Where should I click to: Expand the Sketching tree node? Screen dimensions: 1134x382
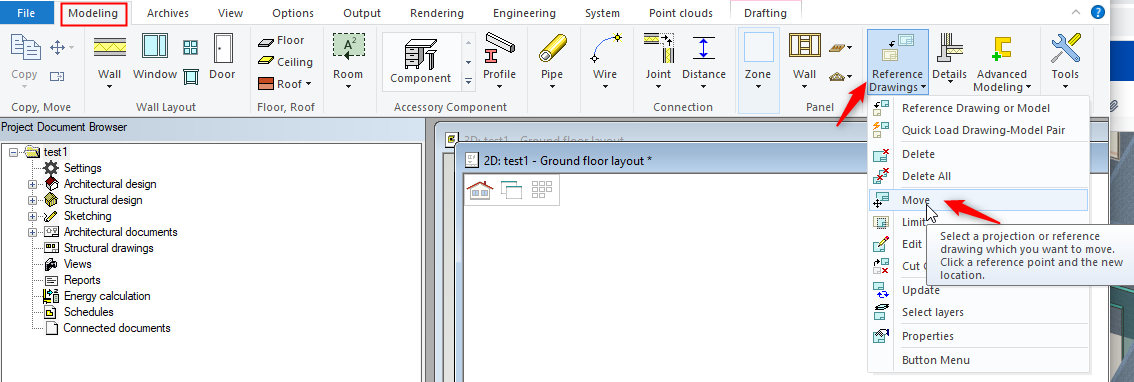32,216
